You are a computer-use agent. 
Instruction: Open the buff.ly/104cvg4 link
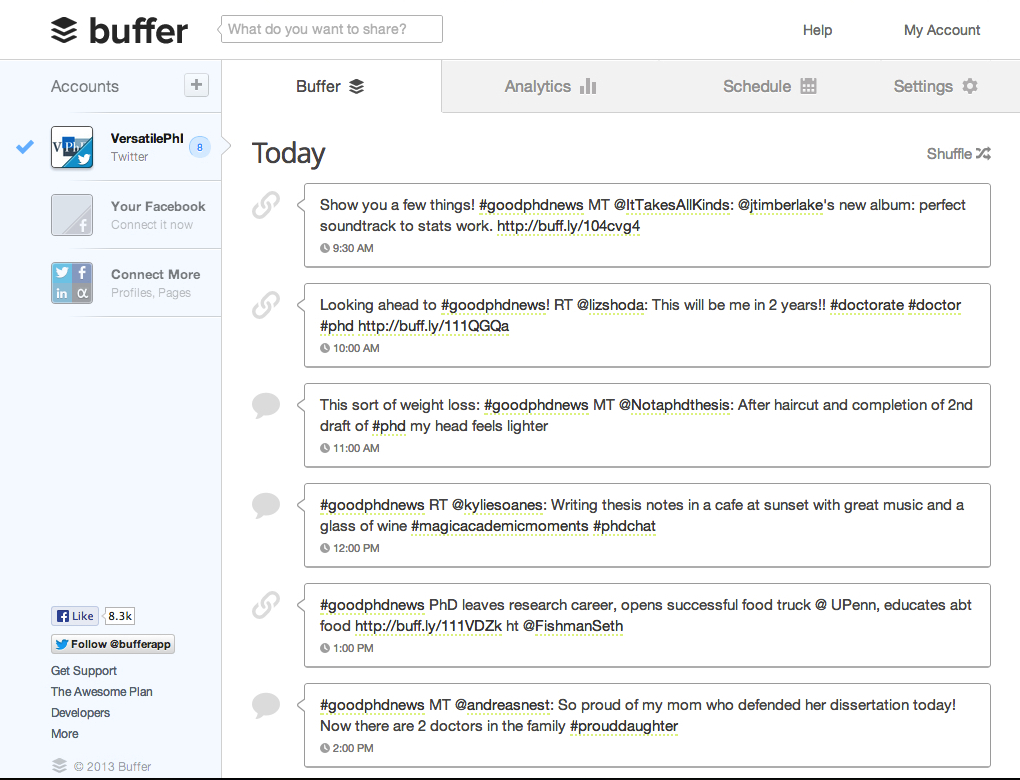(x=569, y=226)
